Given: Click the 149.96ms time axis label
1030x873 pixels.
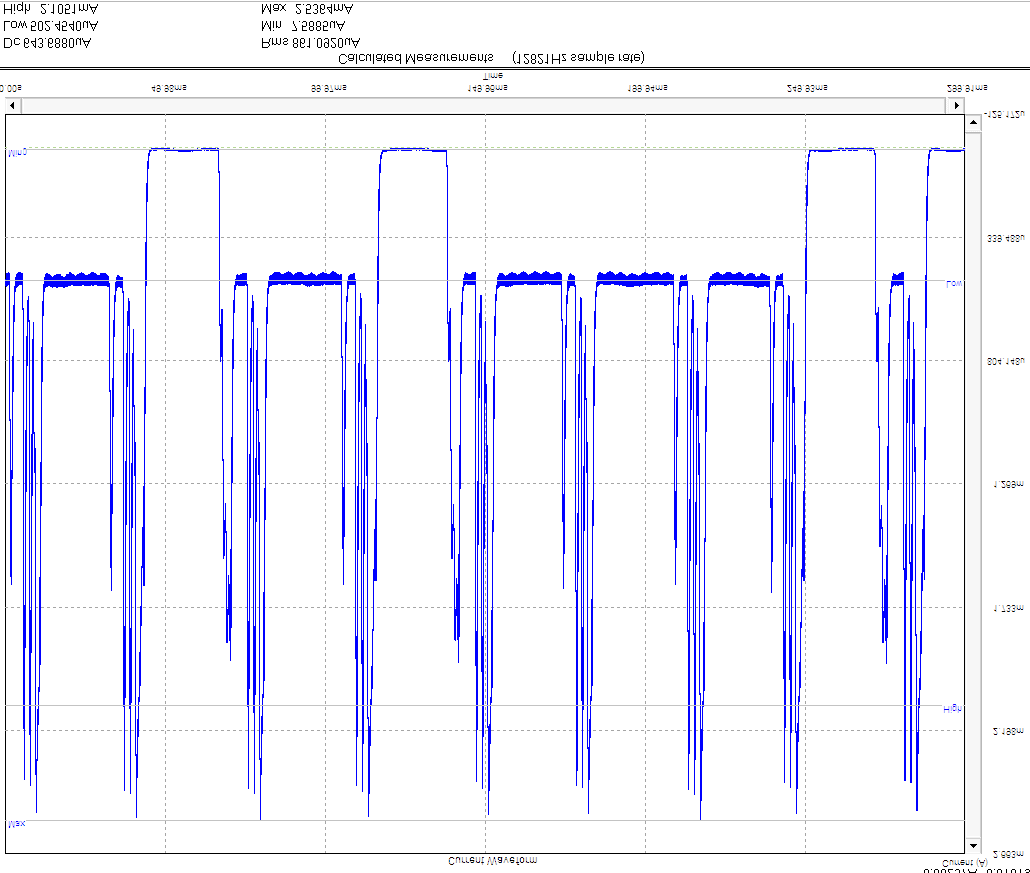Looking at the screenshot, I should tap(487, 87).
